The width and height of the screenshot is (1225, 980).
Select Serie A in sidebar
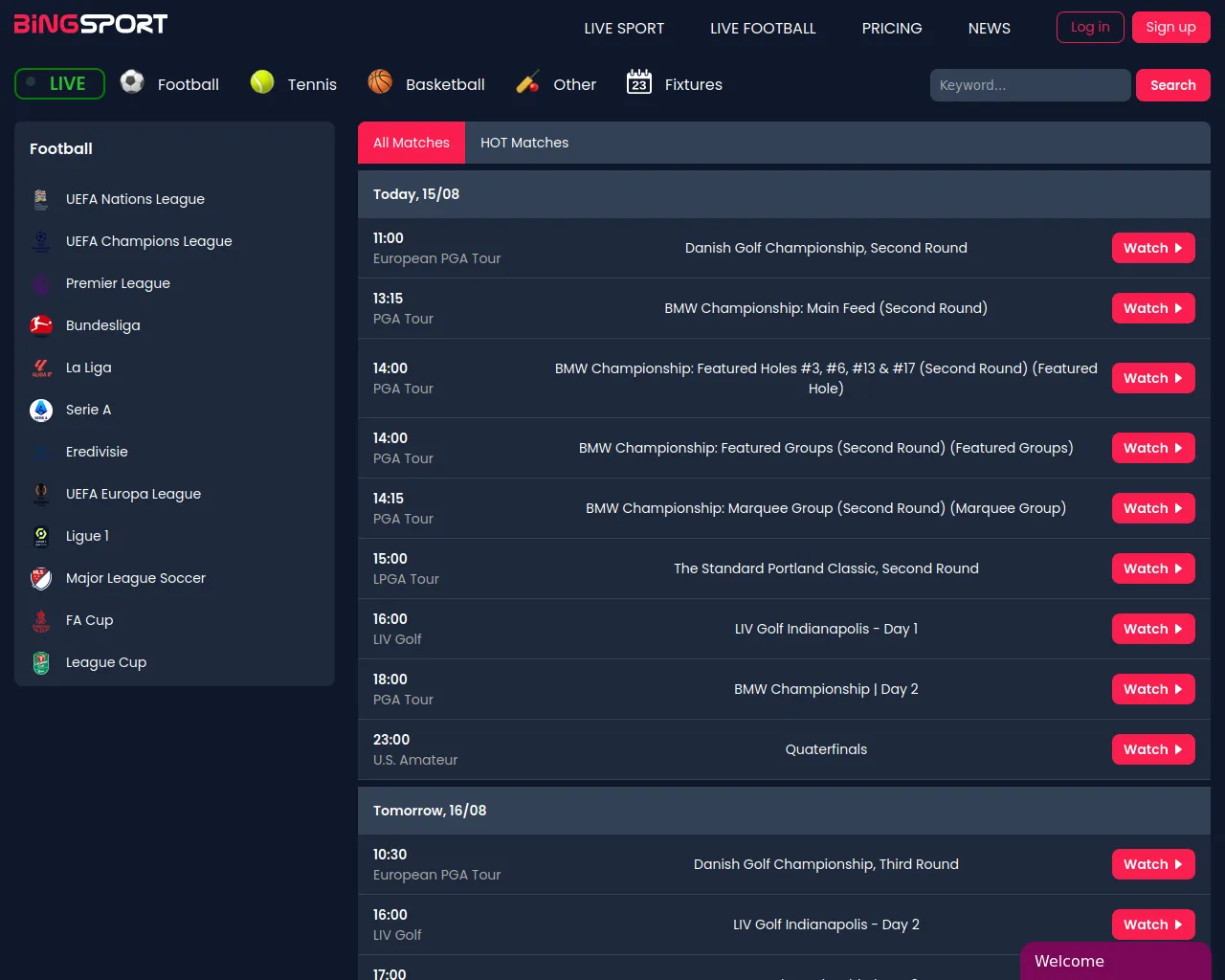pos(88,410)
